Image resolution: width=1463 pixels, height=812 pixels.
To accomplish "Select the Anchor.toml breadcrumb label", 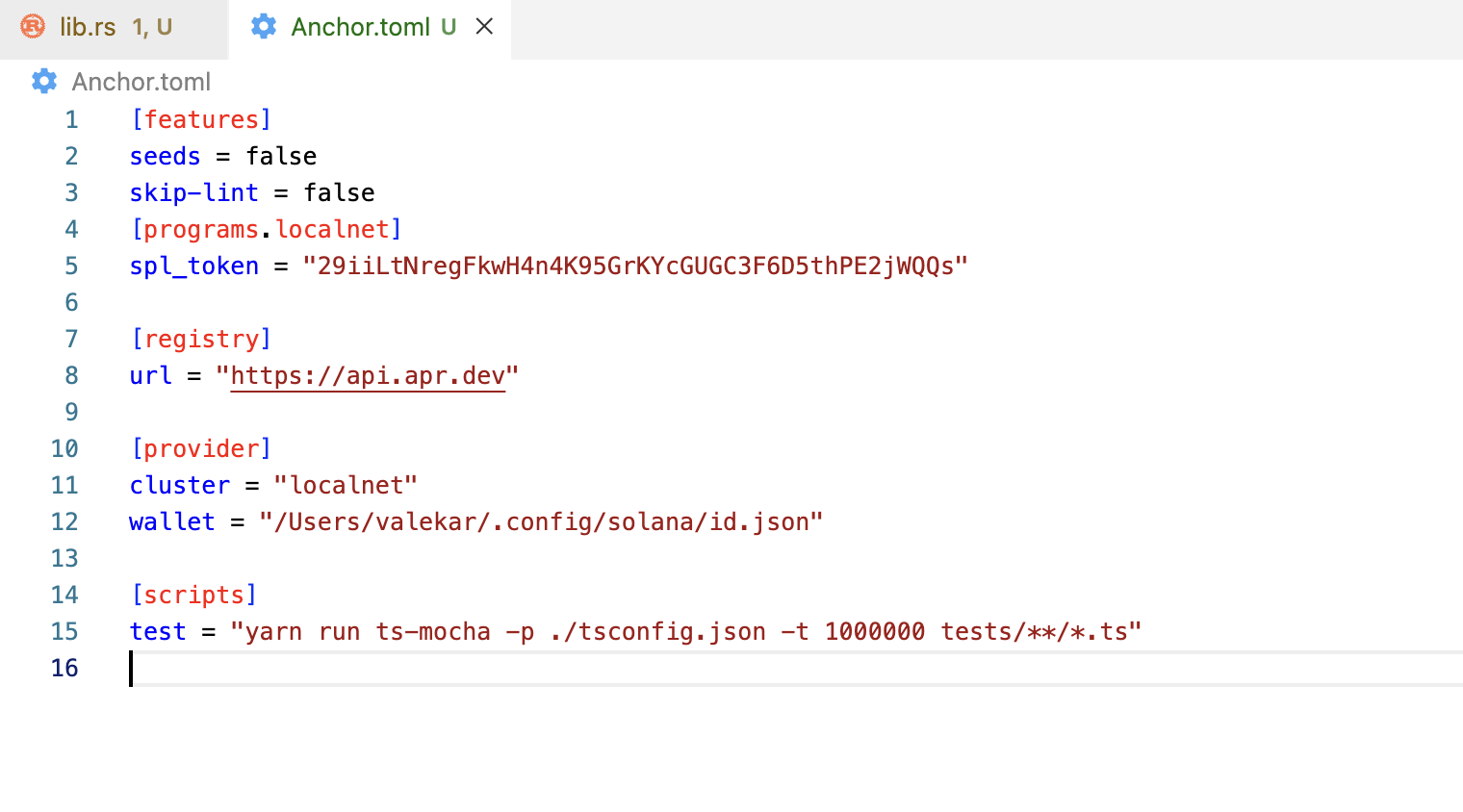I will [x=141, y=82].
